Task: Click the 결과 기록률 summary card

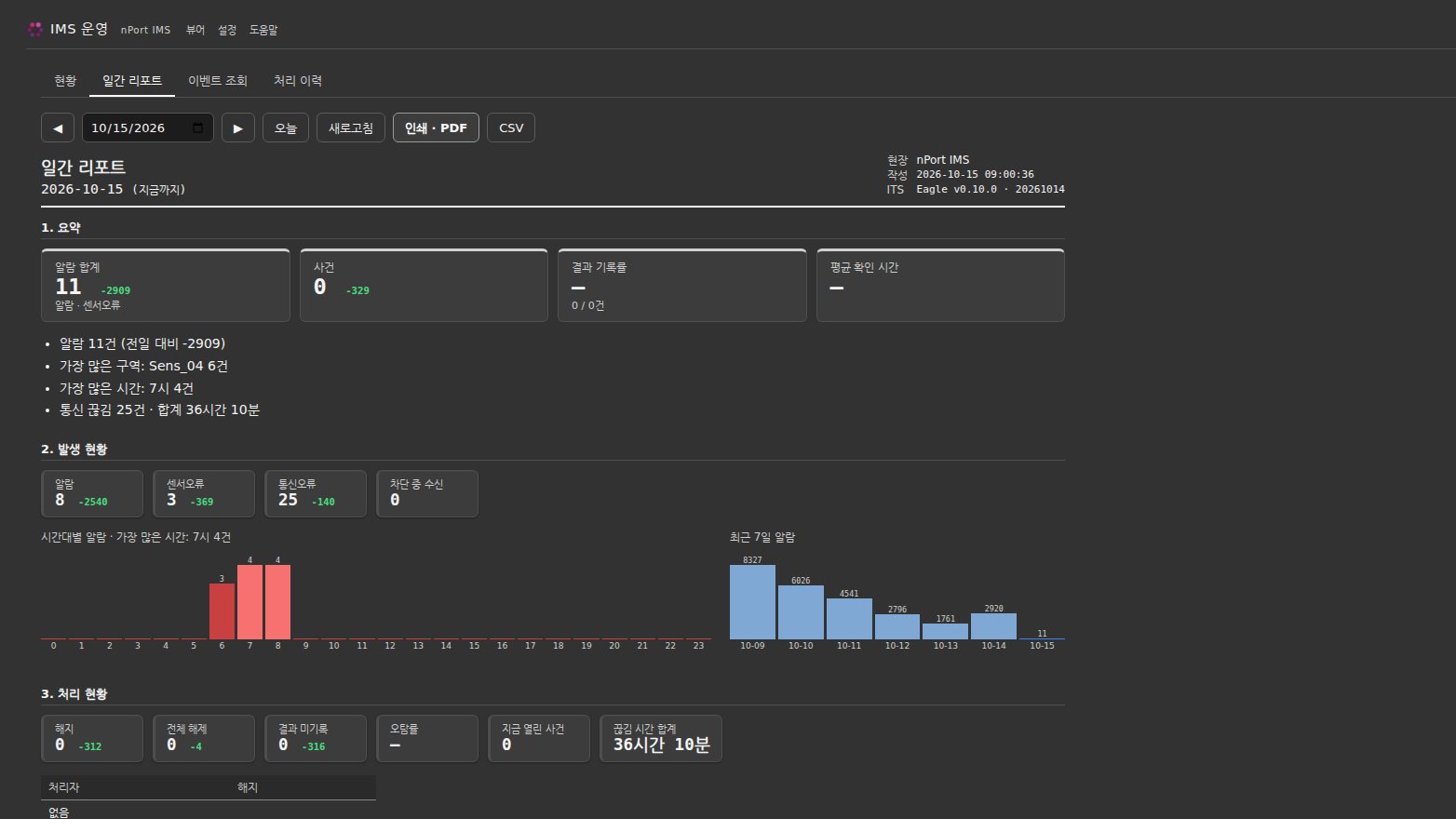Action: pos(682,285)
